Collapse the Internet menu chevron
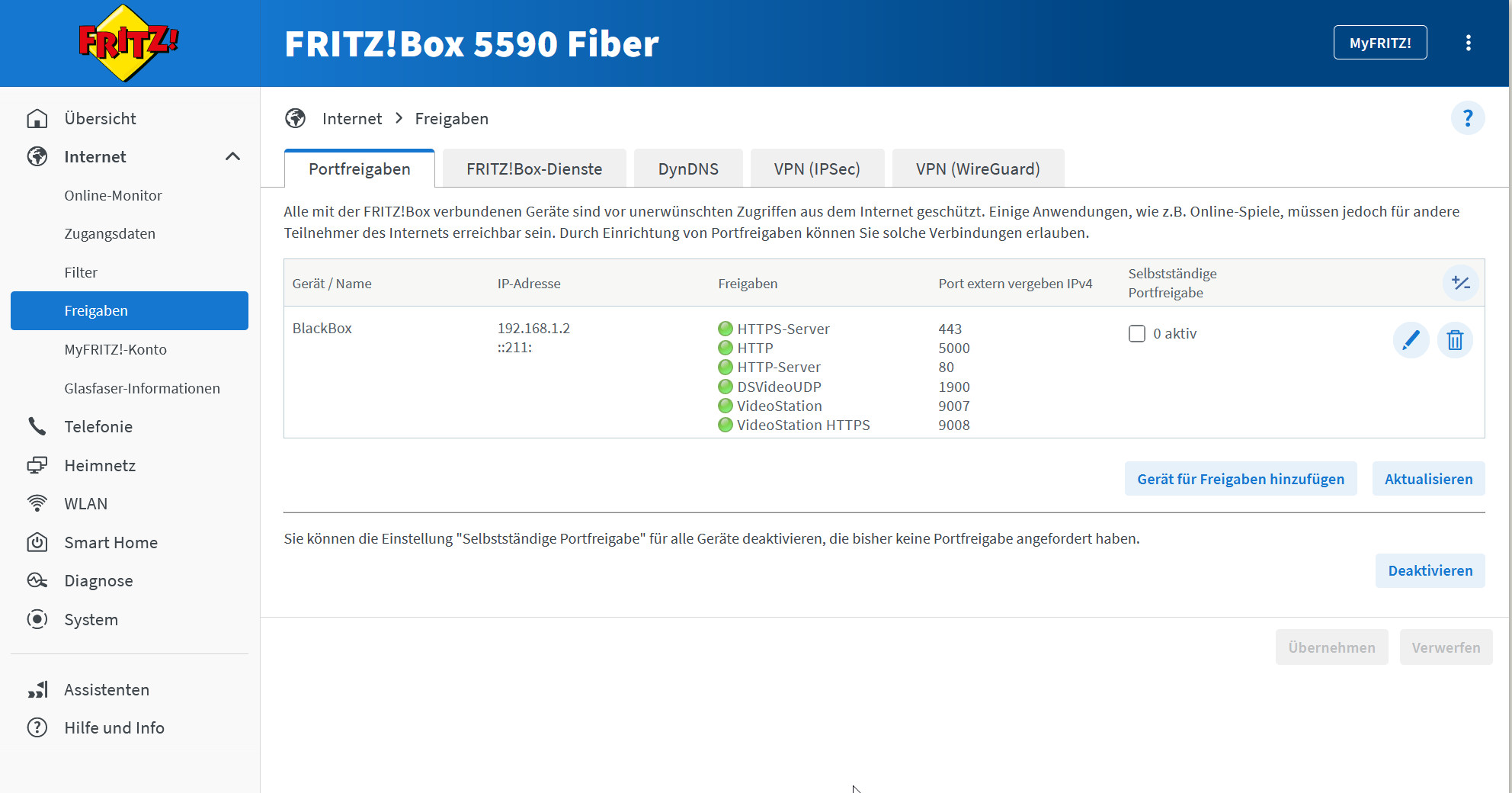The width and height of the screenshot is (1512, 793). click(x=232, y=157)
